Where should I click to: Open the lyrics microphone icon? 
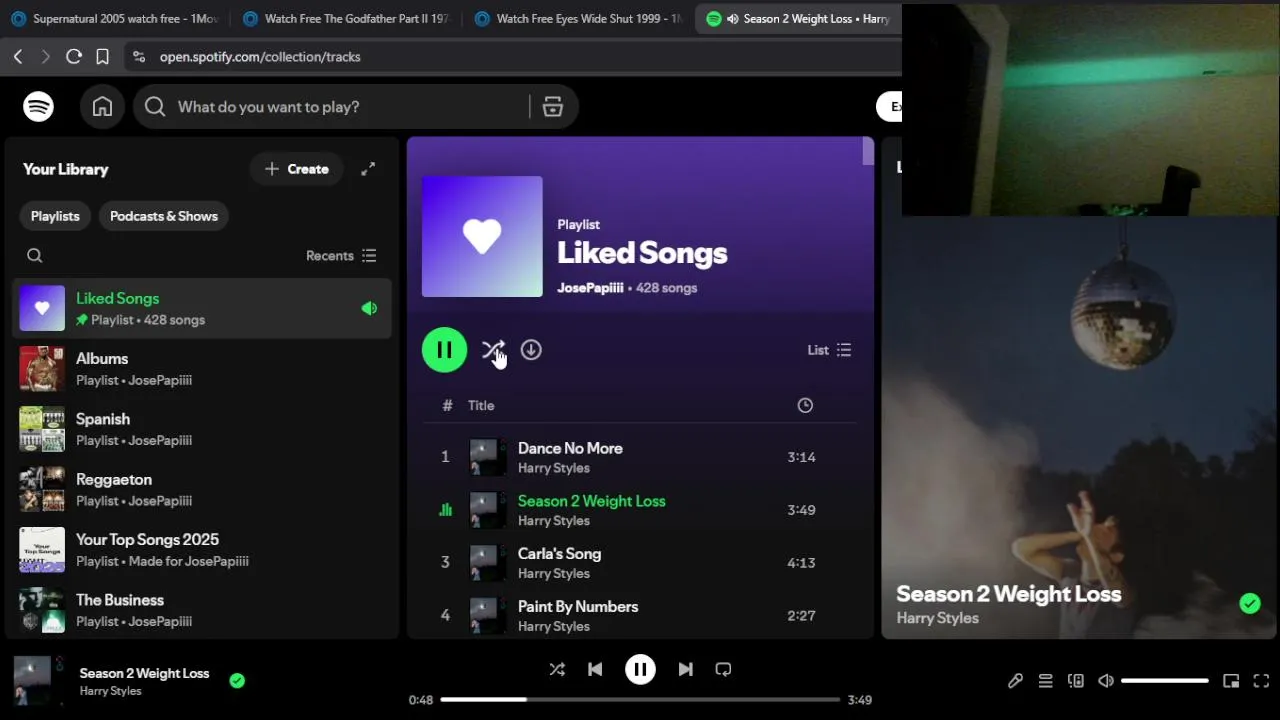point(1015,681)
